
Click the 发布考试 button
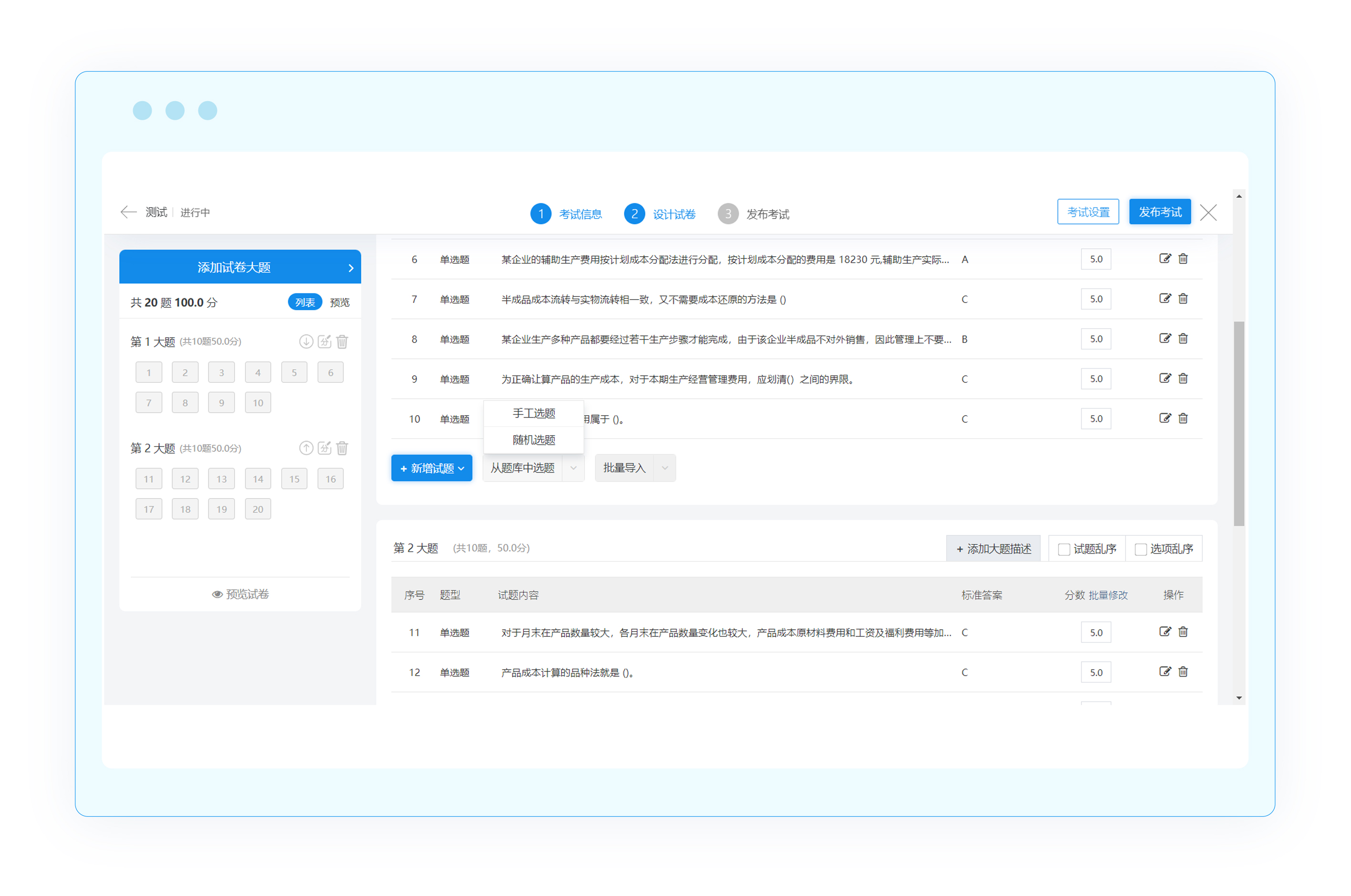(1159, 212)
